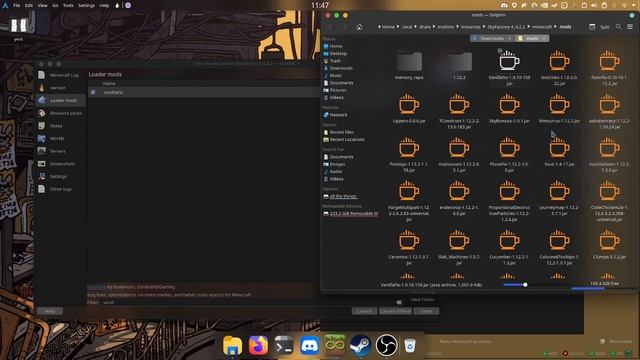Select the ForgeMultipart jar file
This screenshot has width=640, height=360.
[x=409, y=201]
